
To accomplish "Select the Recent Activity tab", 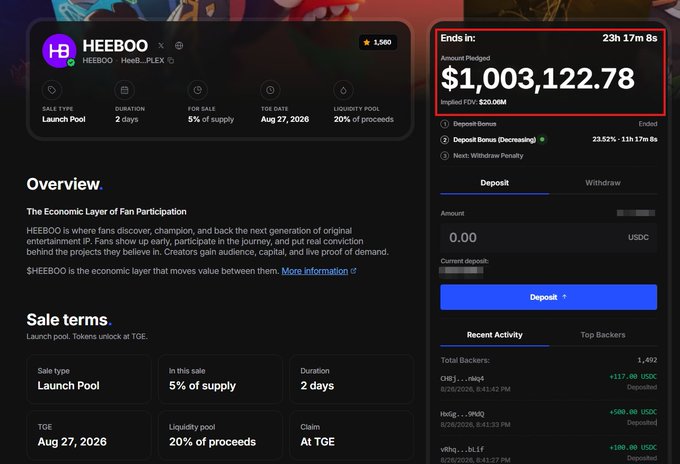I will pyautogui.click(x=494, y=335).
